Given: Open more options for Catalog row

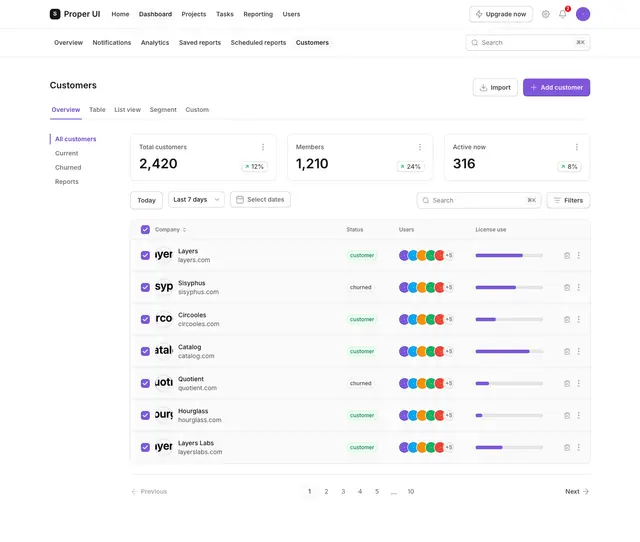Looking at the screenshot, I should pyautogui.click(x=578, y=351).
